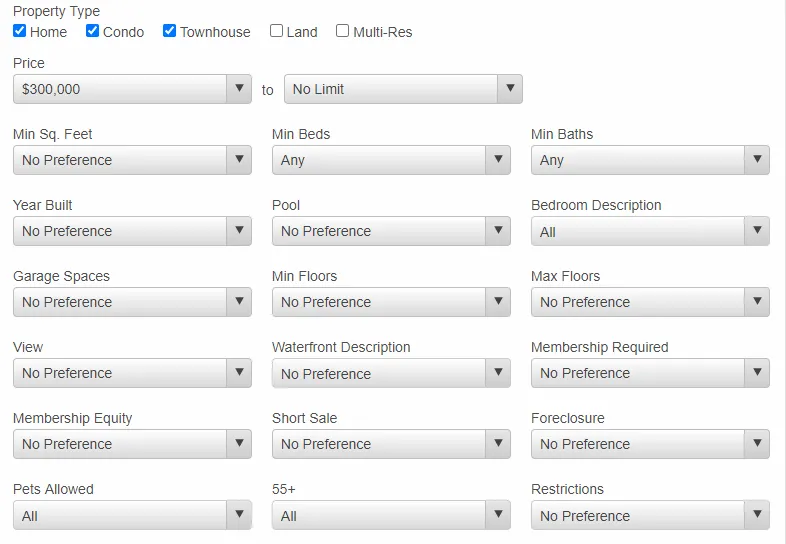Expand the Min Sq. Feet dropdown
Screen dimensions: 786x544
pyautogui.click(x=132, y=160)
